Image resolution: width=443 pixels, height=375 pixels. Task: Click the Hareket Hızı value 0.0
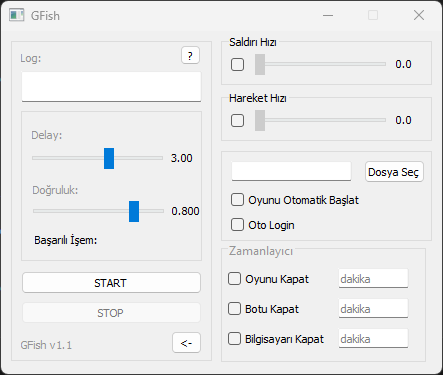point(403,120)
